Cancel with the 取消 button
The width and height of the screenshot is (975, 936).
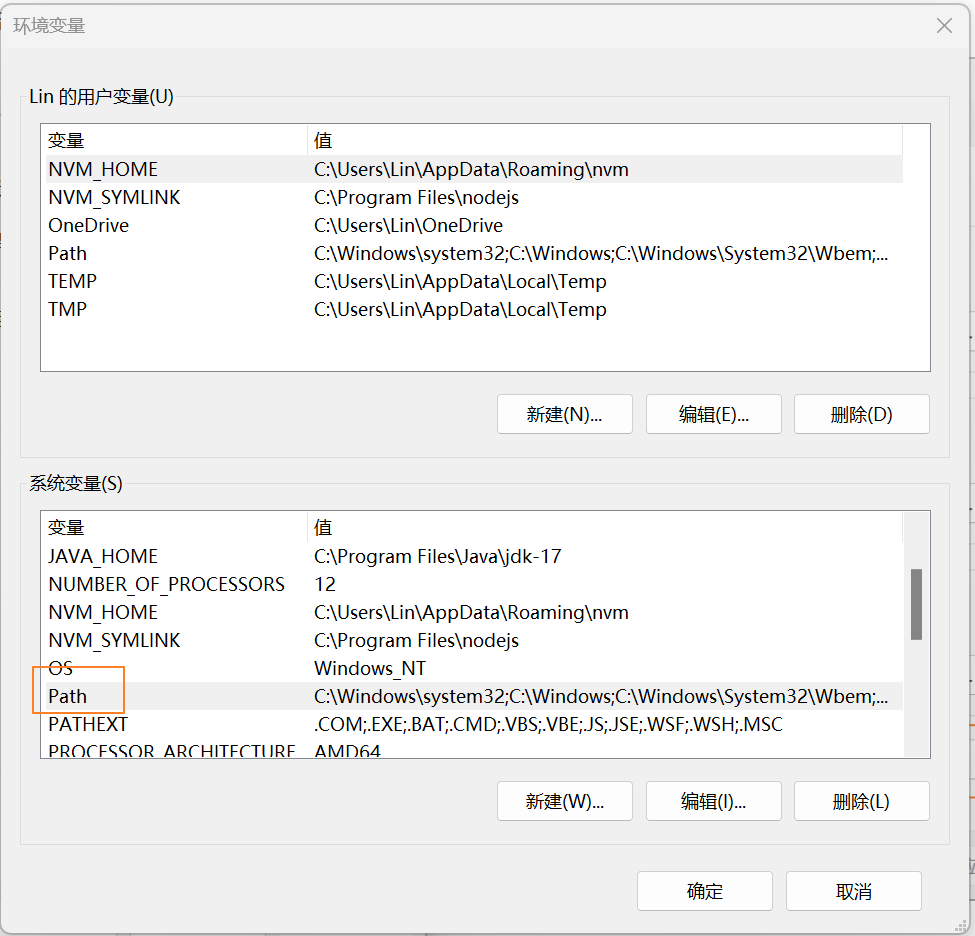(853, 891)
